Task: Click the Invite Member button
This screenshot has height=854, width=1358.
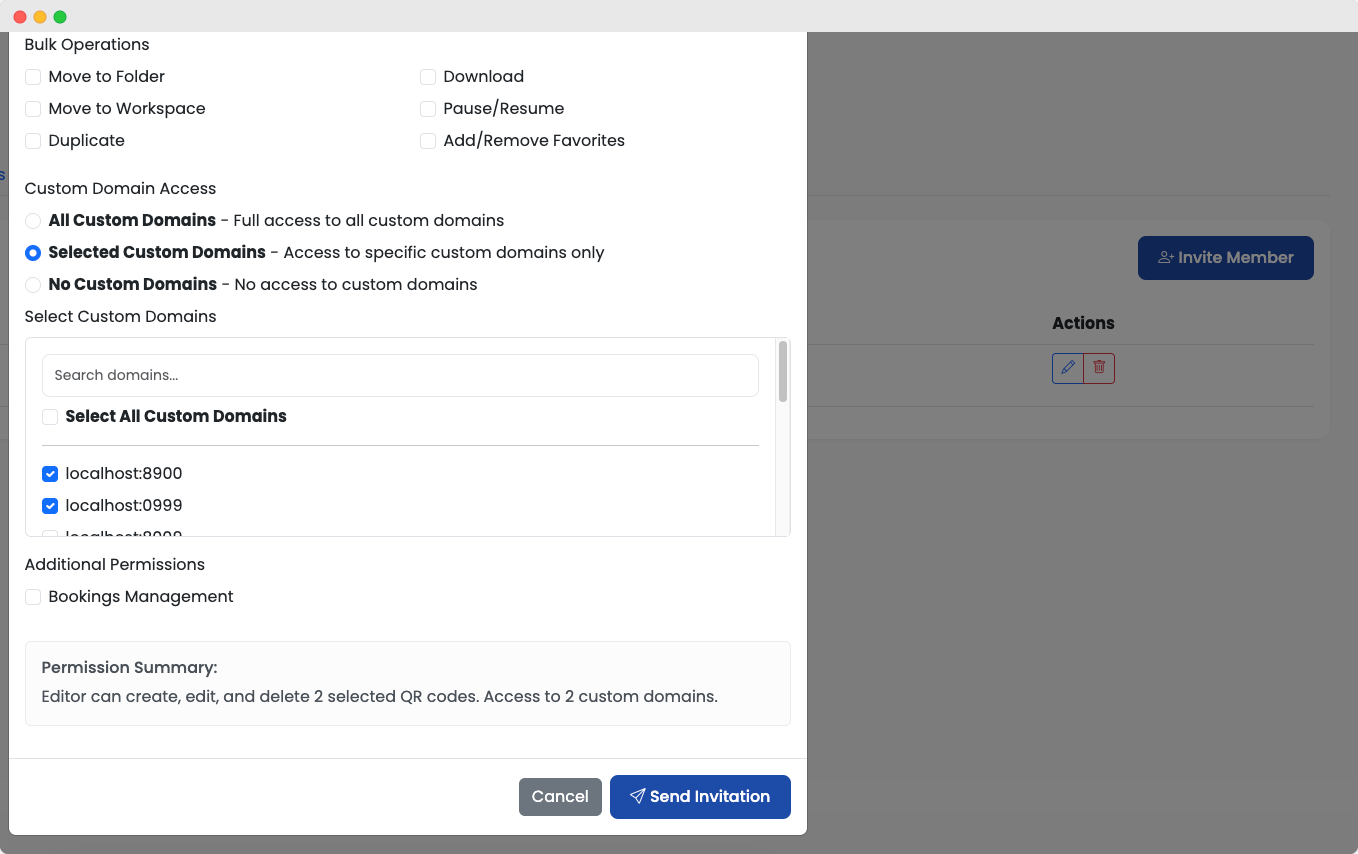Action: tap(1225, 258)
